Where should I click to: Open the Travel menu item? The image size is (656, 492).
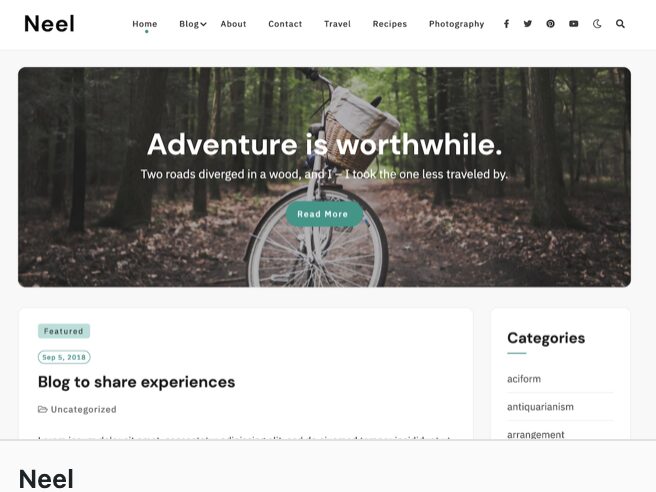338,24
